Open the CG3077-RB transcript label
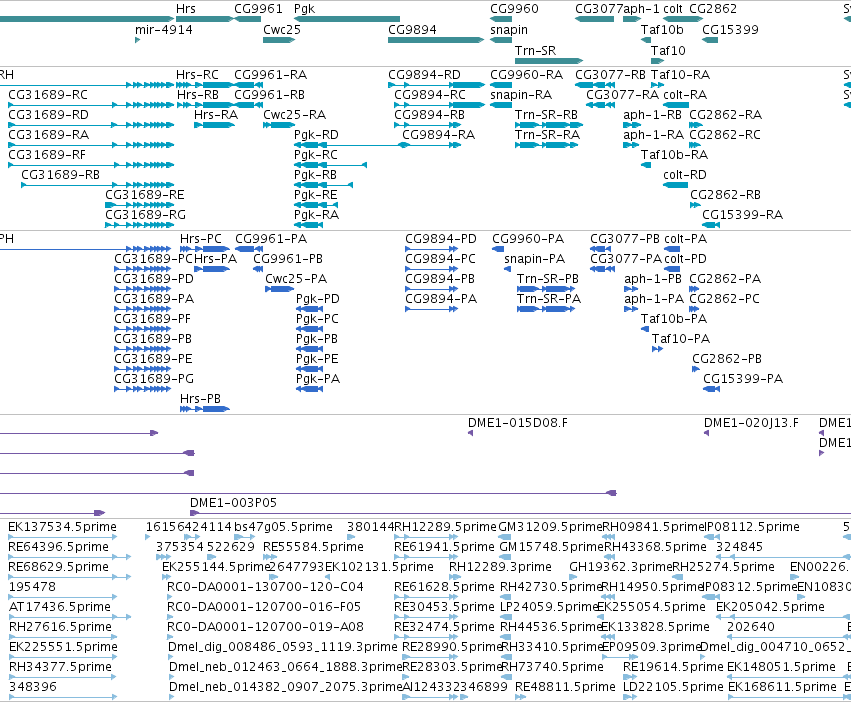 click(610, 74)
